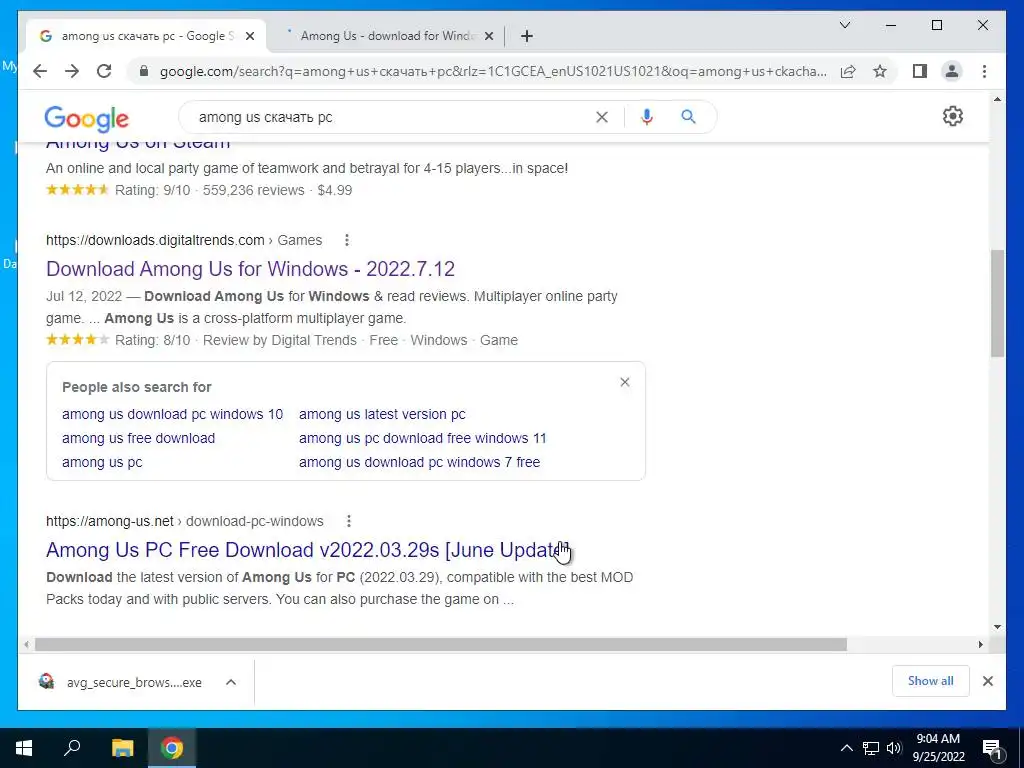1024x768 pixels.
Task: Go forward to the next page
Action: pyautogui.click(x=72, y=71)
